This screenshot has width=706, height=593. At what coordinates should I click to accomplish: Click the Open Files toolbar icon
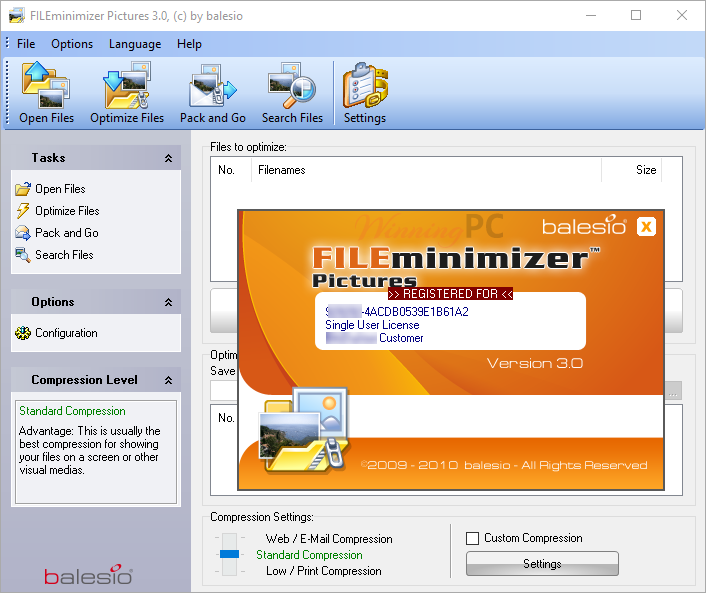click(x=46, y=86)
